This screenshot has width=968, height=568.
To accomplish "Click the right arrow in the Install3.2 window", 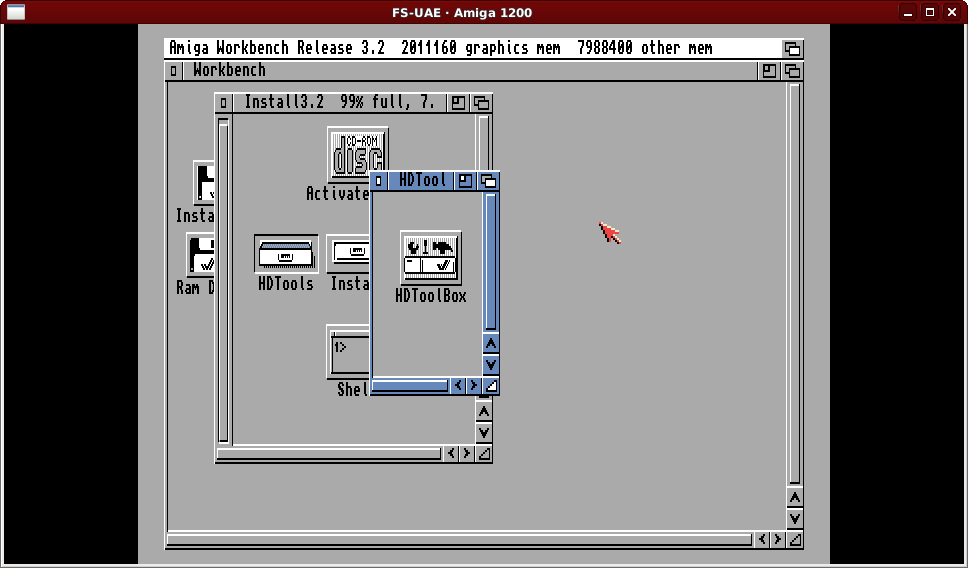I will [x=466, y=454].
